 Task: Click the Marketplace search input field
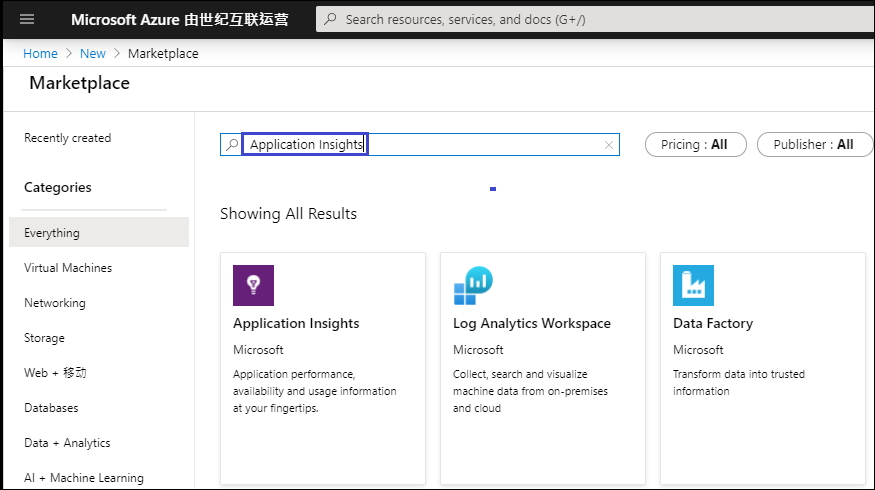(x=480, y=145)
